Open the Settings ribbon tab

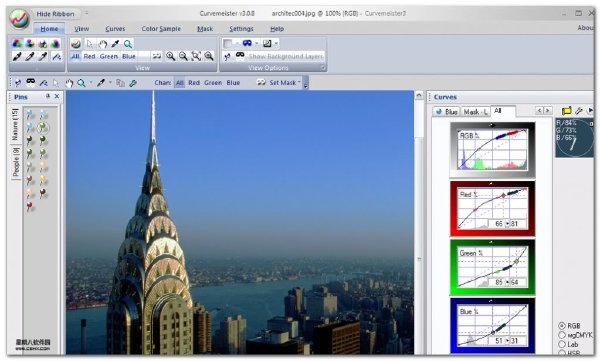241,29
